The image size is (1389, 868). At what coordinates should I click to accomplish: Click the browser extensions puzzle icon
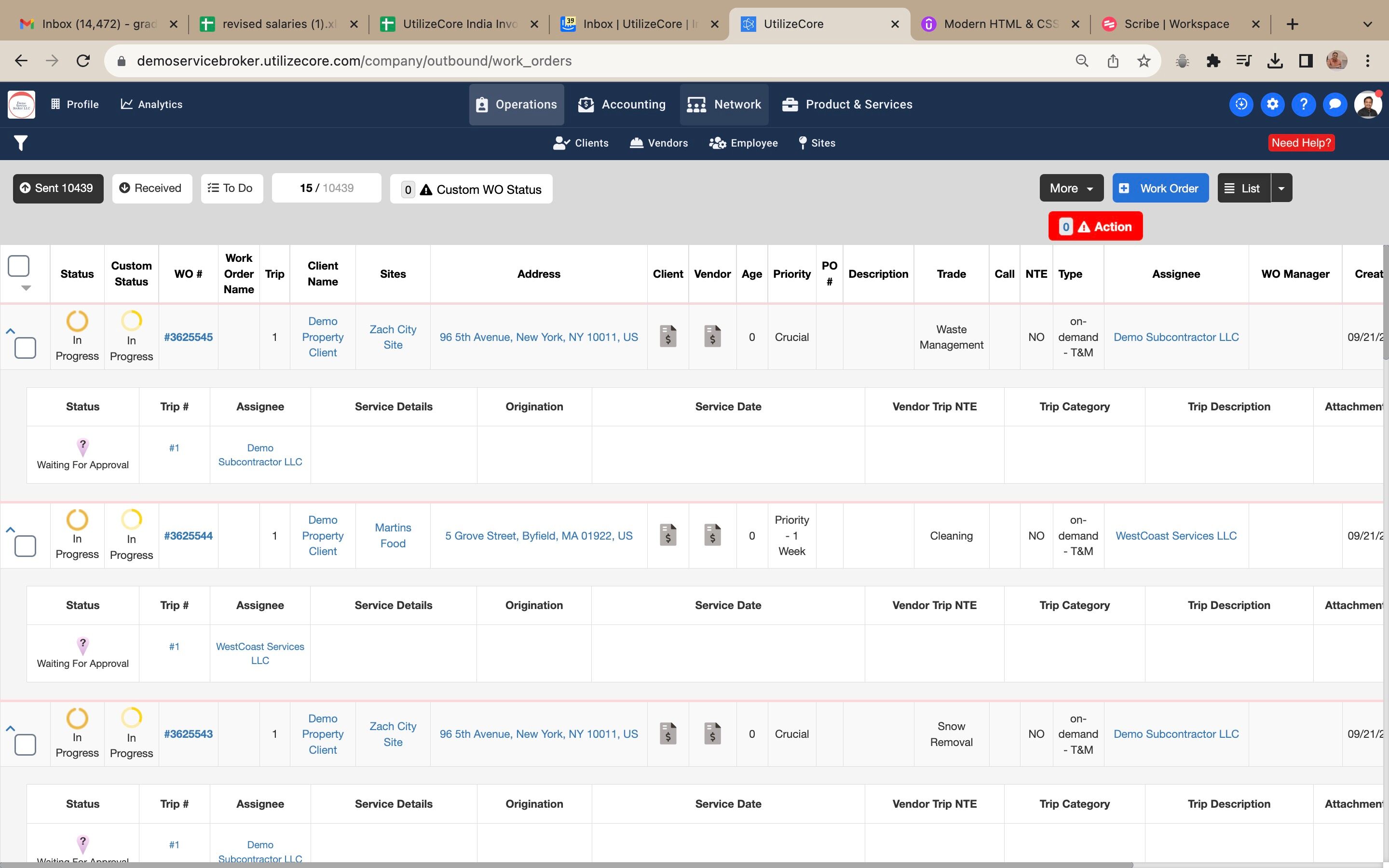1213,61
